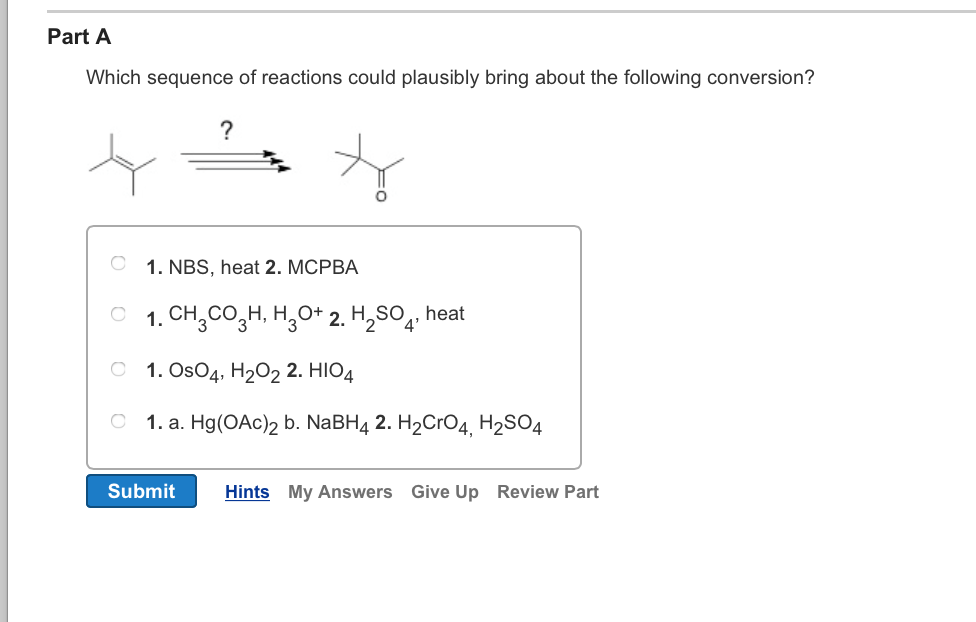
Task: View My Answers history
Action: click(x=340, y=491)
